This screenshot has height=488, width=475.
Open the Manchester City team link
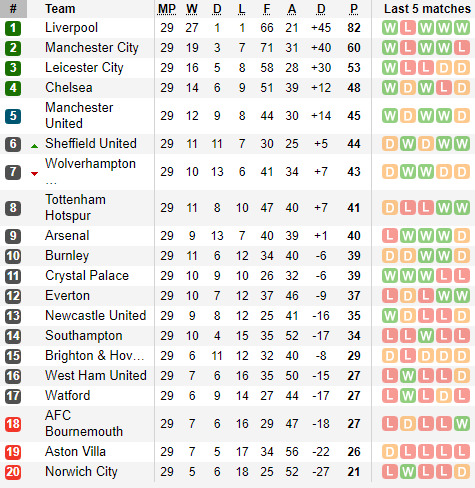[x=92, y=48]
